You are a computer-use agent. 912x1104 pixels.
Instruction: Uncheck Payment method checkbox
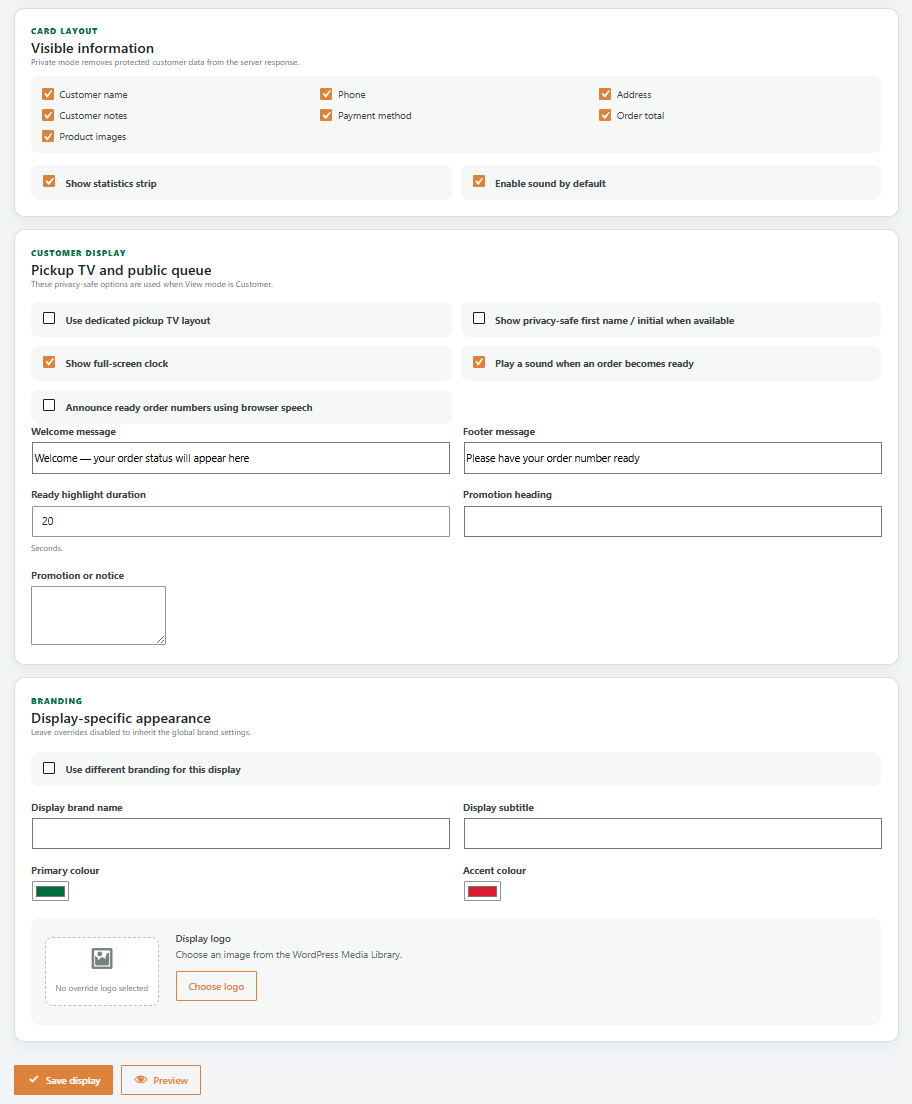pos(326,115)
